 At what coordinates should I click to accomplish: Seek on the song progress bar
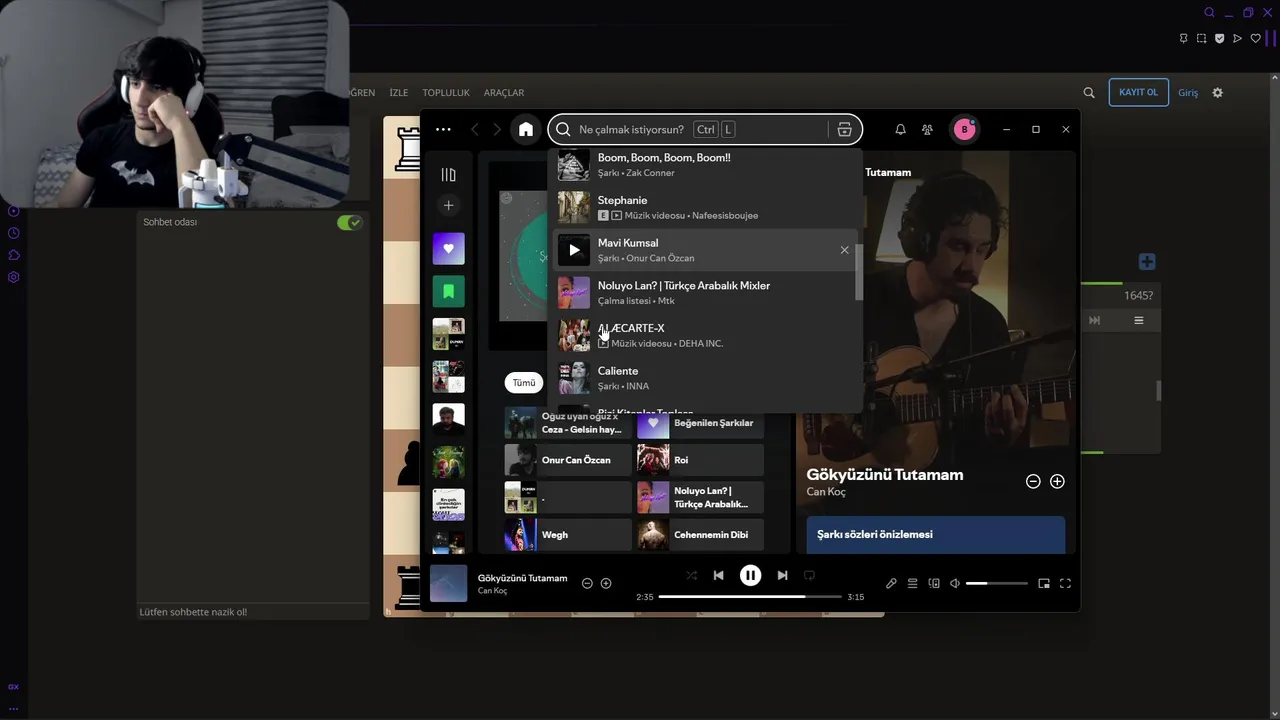pyautogui.click(x=750, y=597)
